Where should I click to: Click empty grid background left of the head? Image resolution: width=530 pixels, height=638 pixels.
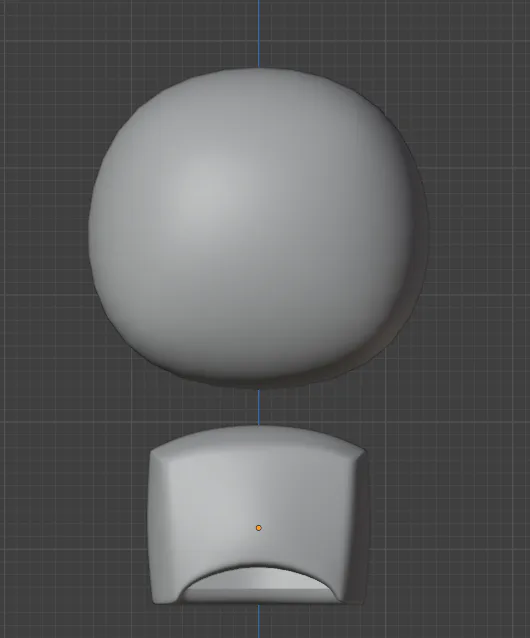tap(44, 228)
